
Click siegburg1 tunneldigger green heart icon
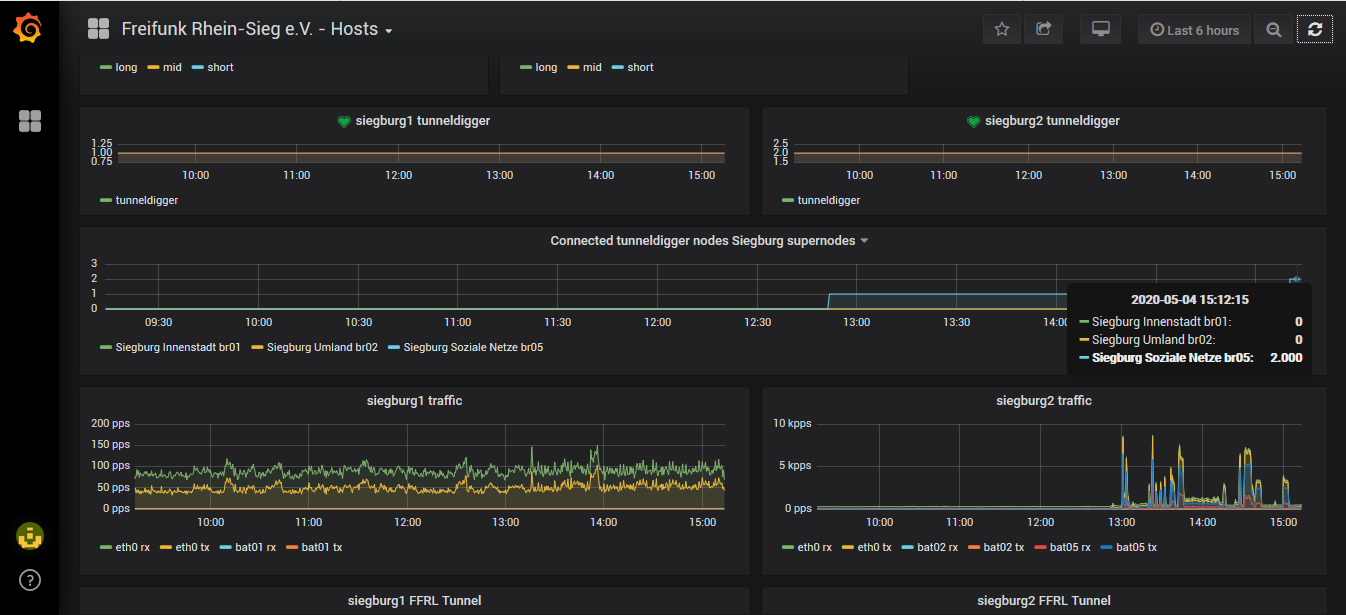[343, 121]
